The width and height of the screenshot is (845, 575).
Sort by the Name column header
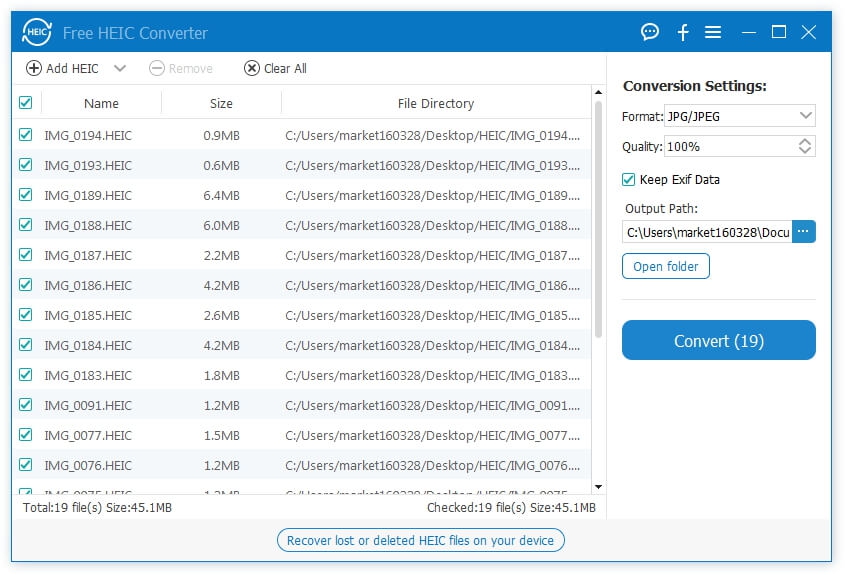101,103
